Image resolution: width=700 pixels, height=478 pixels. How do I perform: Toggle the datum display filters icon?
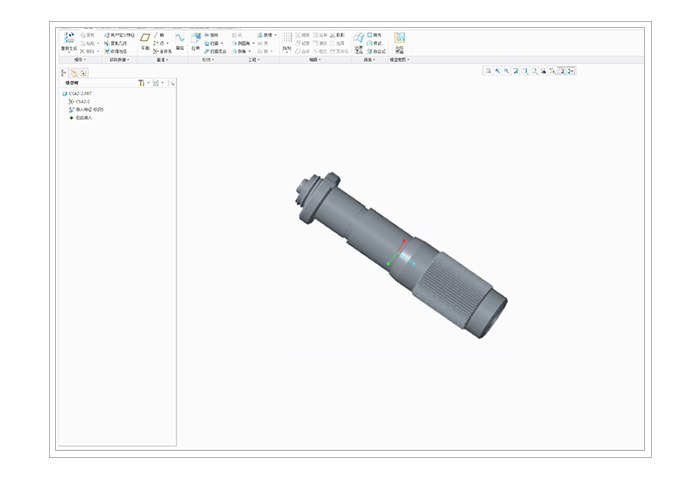tap(551, 71)
